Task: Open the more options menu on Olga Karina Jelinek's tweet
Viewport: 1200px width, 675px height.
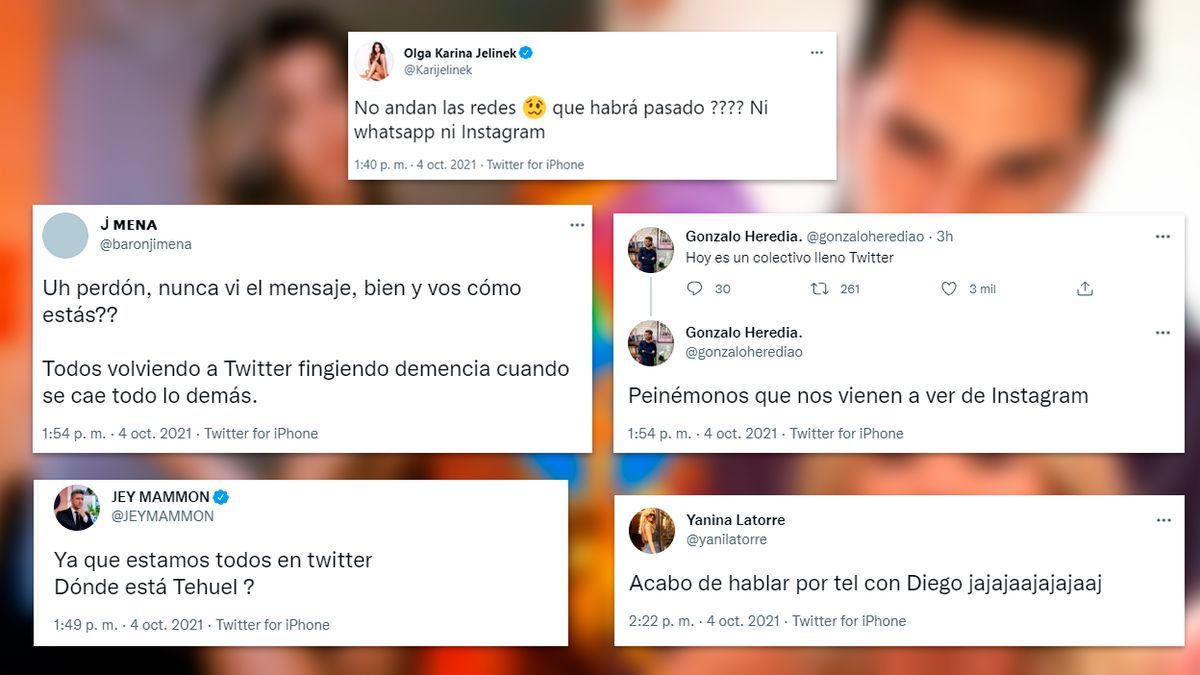Action: coord(816,53)
